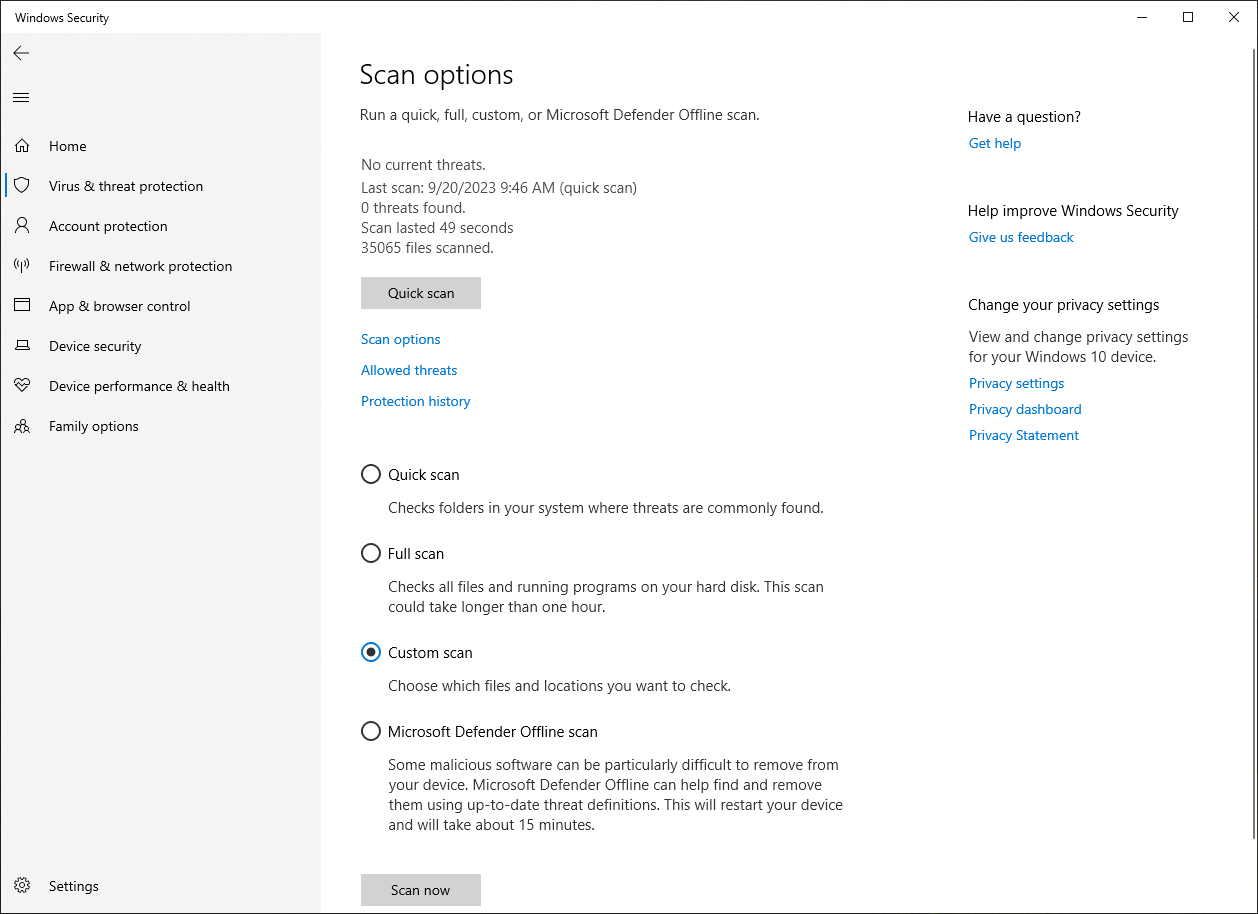Open Device performance & health heart icon

click(21, 385)
